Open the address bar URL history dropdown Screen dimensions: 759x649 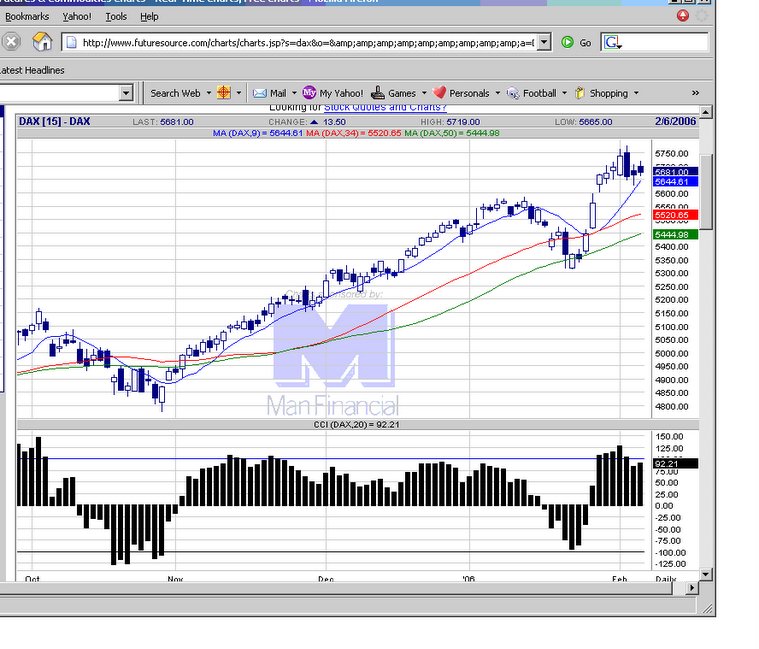click(544, 43)
